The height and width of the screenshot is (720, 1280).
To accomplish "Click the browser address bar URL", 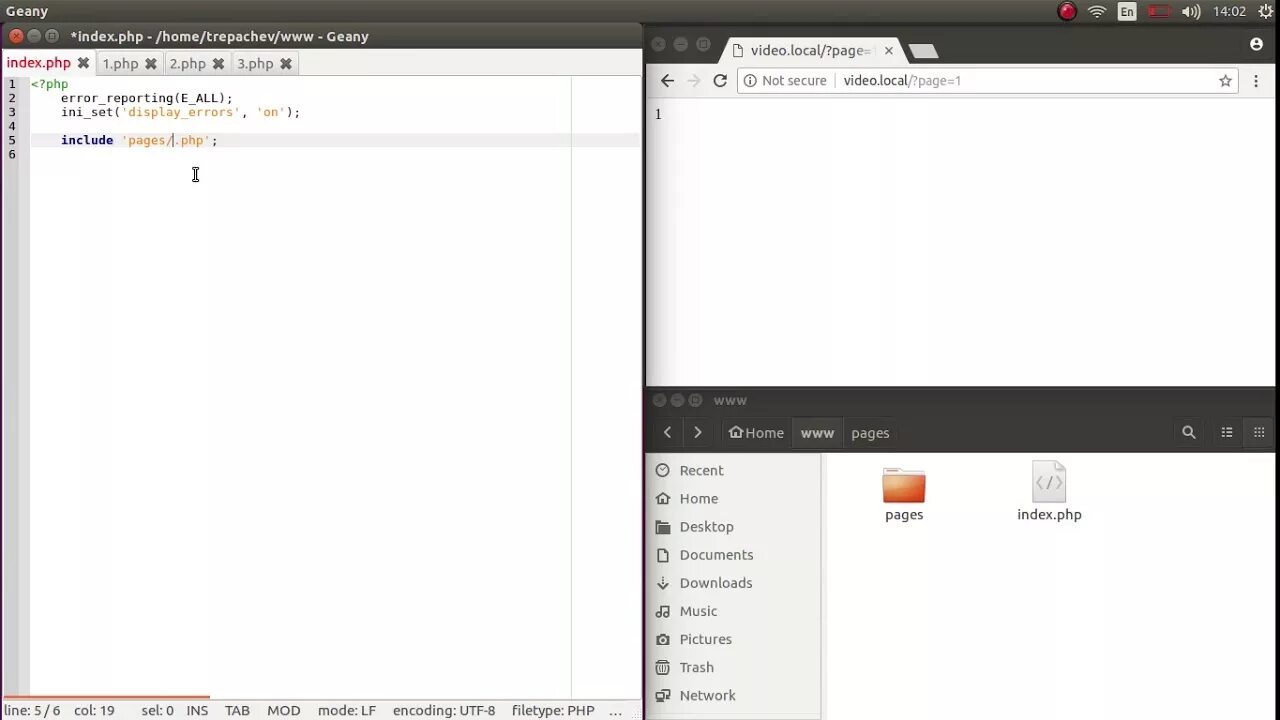I will 902,81.
